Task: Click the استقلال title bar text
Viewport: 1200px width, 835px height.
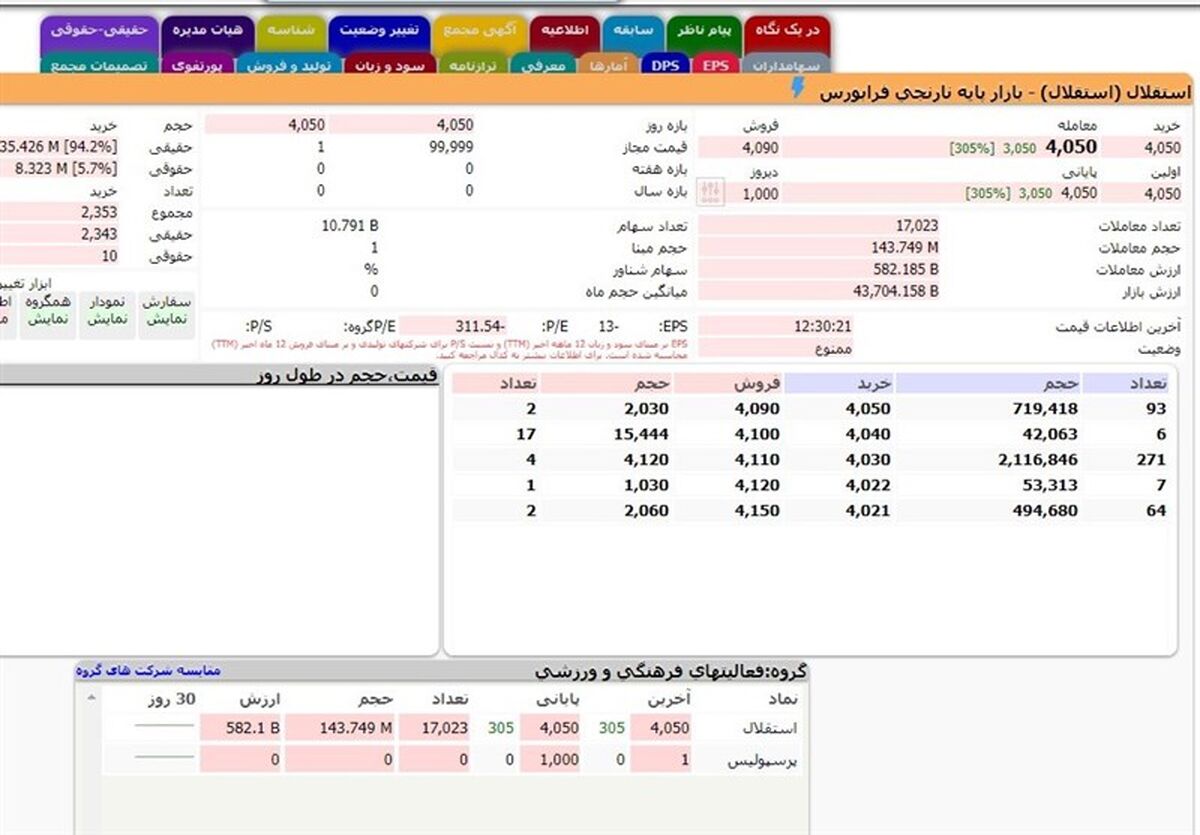Action: click(x=1006, y=92)
